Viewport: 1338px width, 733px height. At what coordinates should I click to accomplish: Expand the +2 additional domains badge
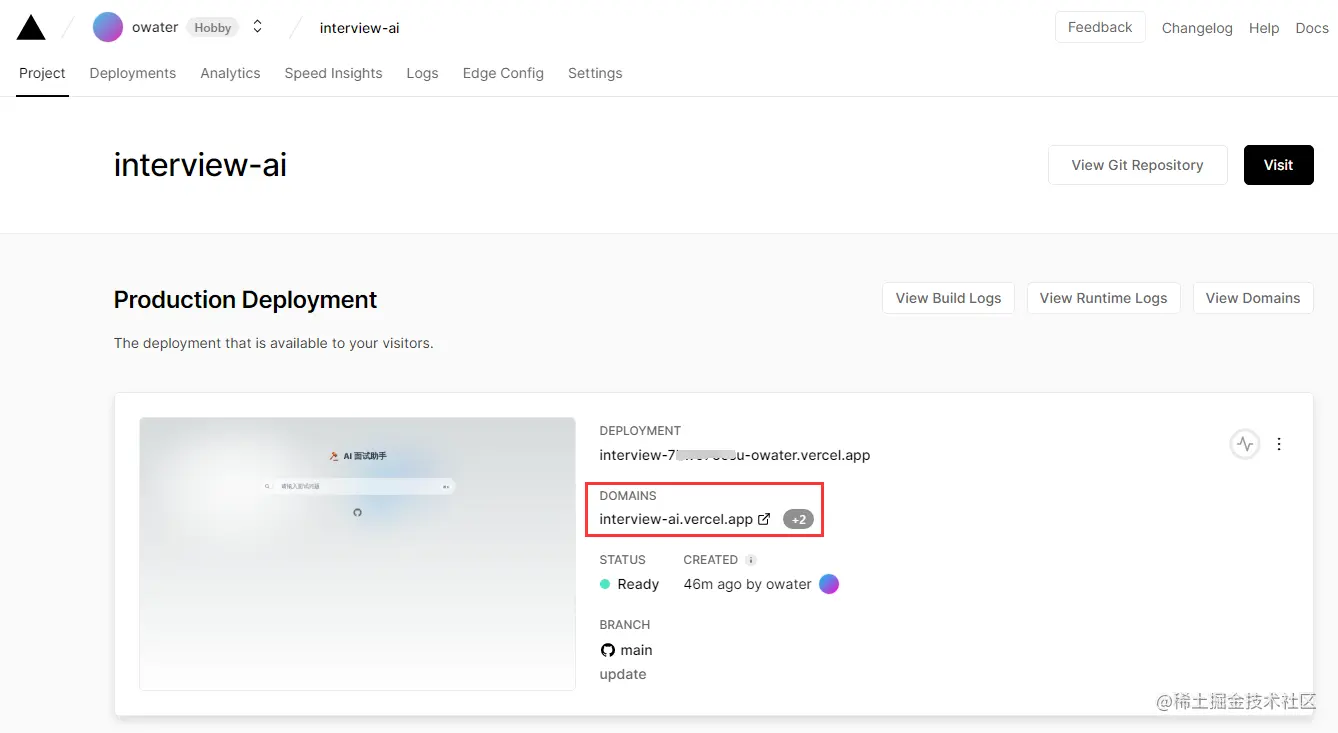pyautogui.click(x=798, y=519)
